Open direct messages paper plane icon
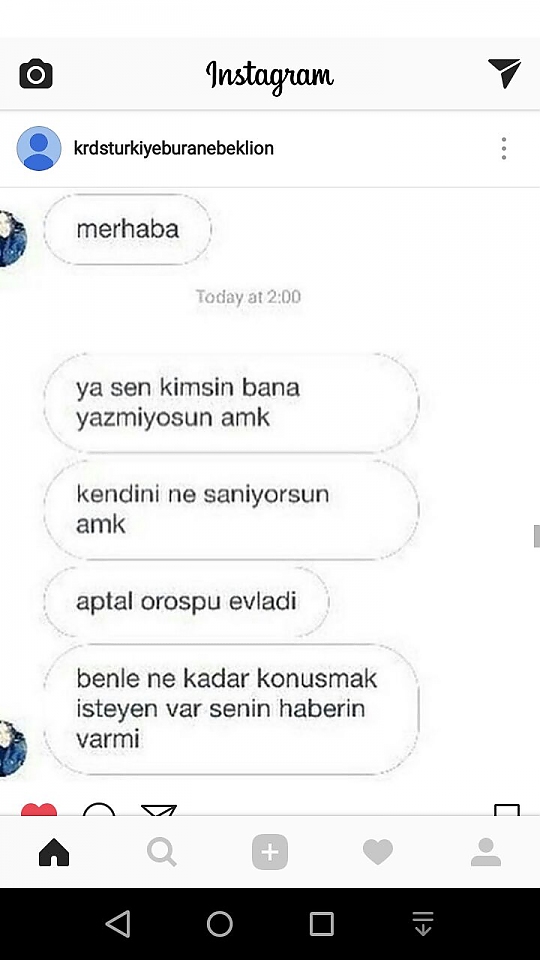The height and width of the screenshot is (960, 540). point(504,73)
